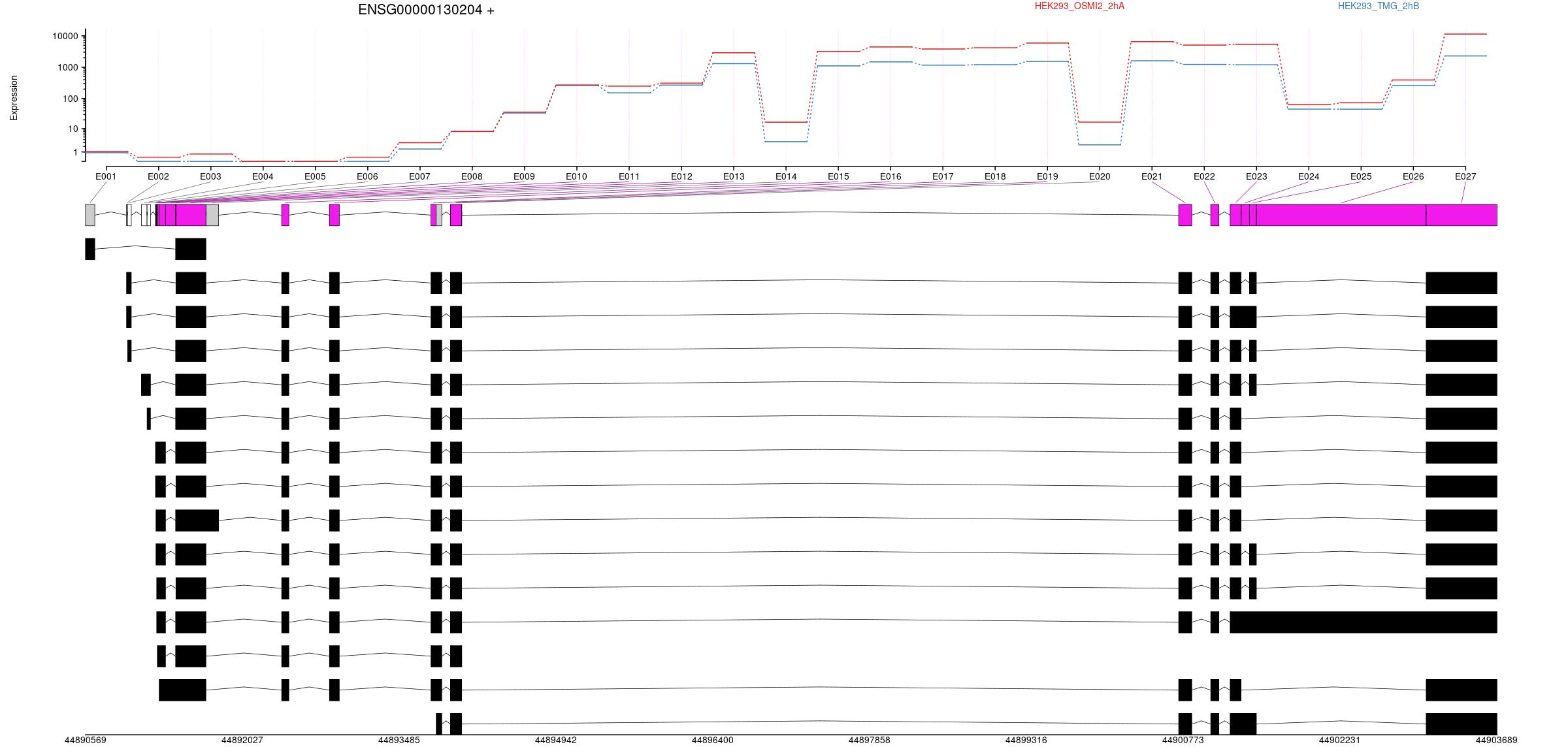Click genomic coordinate 44900773
This screenshot has width=1568, height=751.
pyautogui.click(x=1183, y=740)
